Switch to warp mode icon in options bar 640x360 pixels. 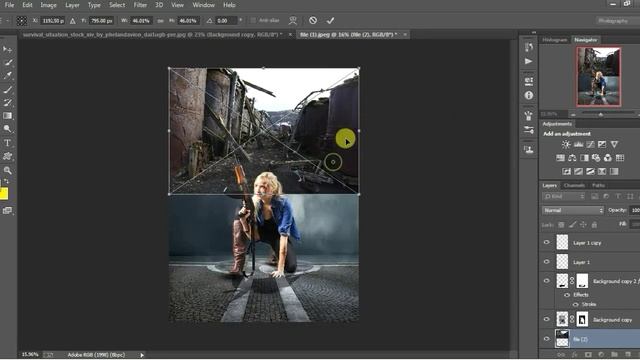[x=293, y=20]
